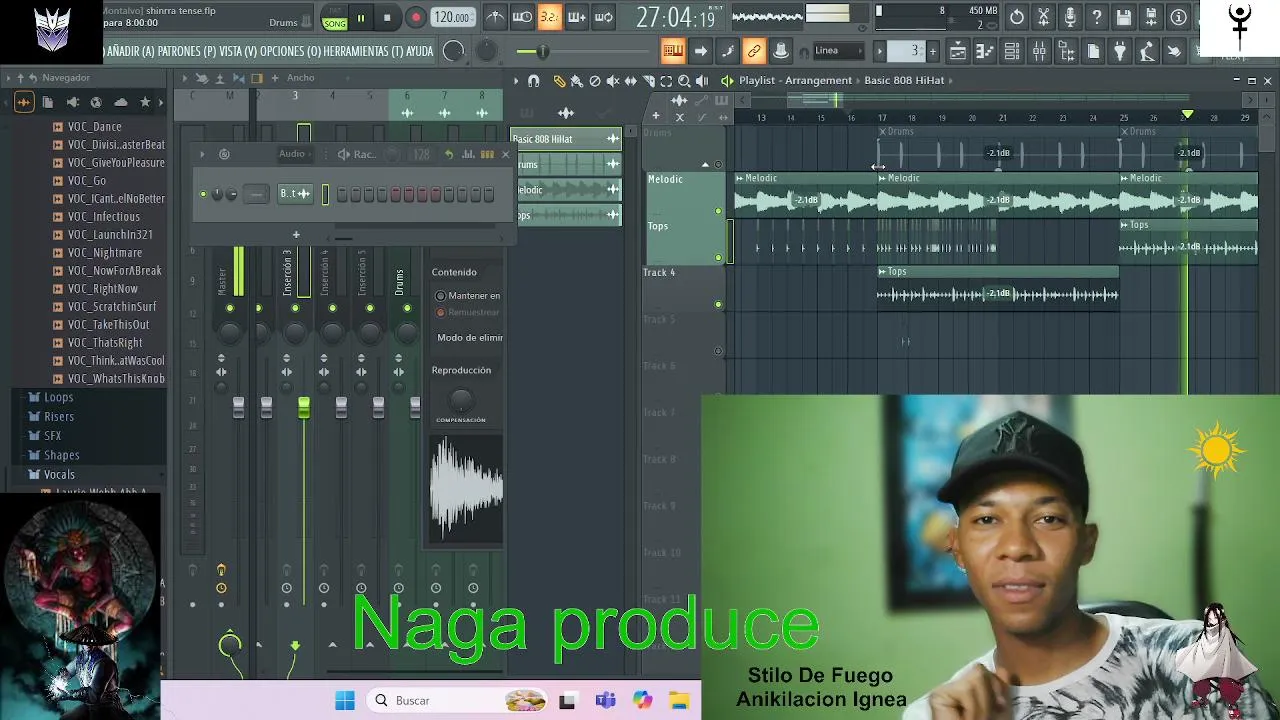
Task: Edit the 120.000 tempo field
Action: point(452,17)
